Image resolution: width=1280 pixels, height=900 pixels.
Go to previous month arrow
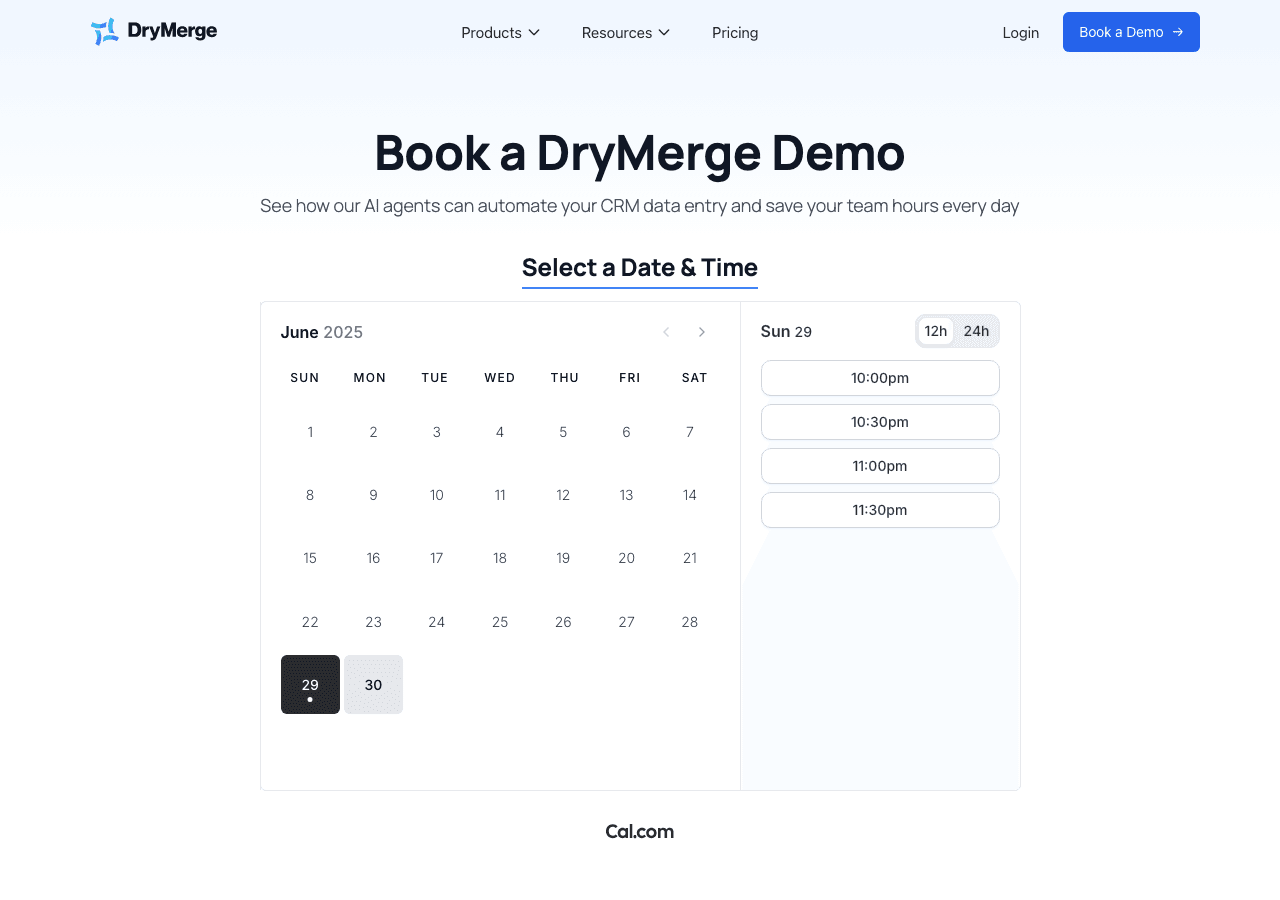(666, 332)
